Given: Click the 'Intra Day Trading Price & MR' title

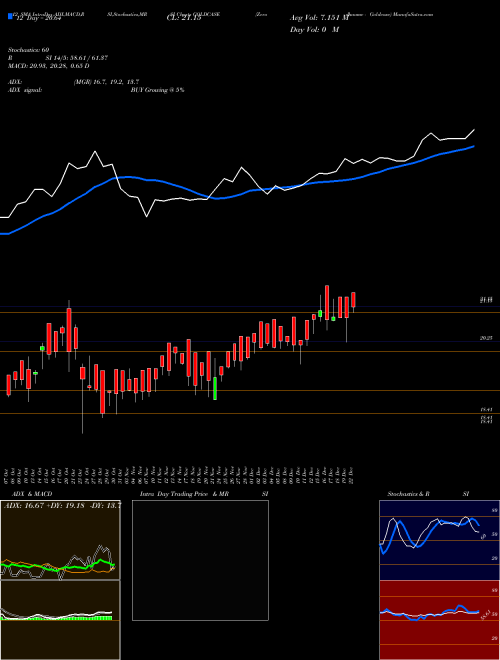Looking at the screenshot, I should [184, 494].
